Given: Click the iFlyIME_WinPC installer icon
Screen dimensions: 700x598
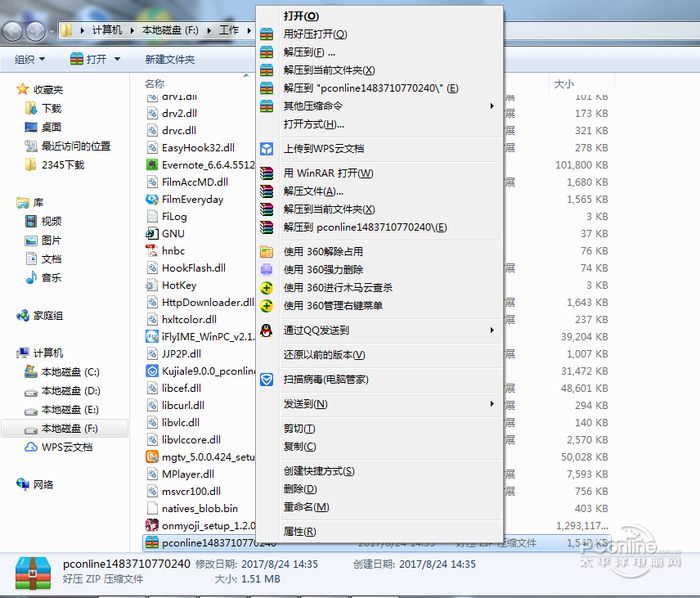Looking at the screenshot, I should 152,336.
